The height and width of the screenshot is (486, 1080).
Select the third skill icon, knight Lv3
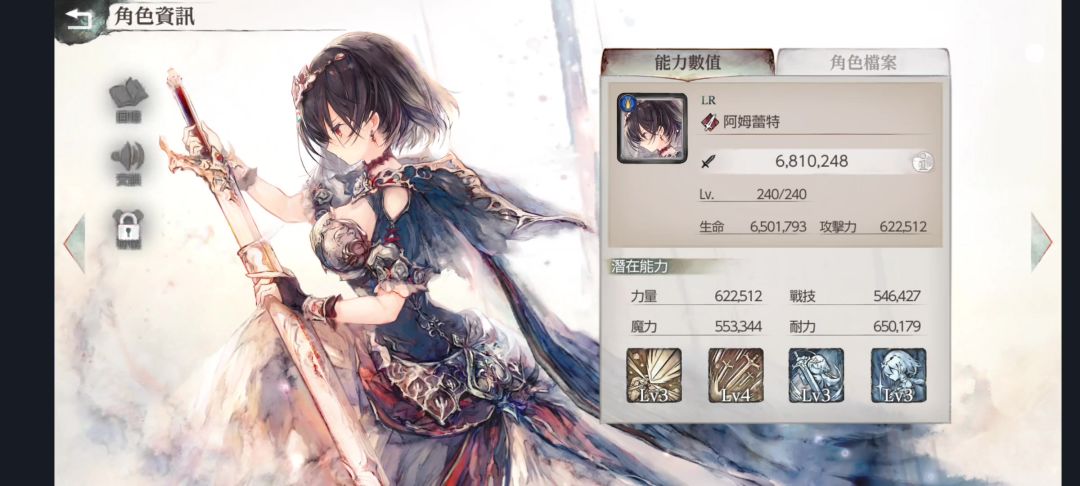816,375
